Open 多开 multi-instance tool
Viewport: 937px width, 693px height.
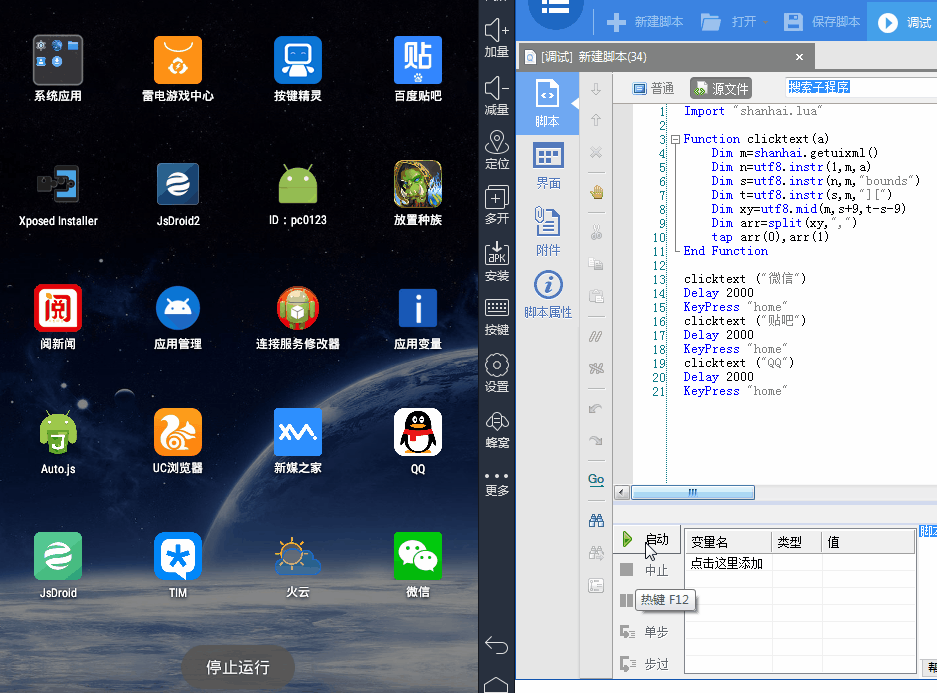[497, 205]
